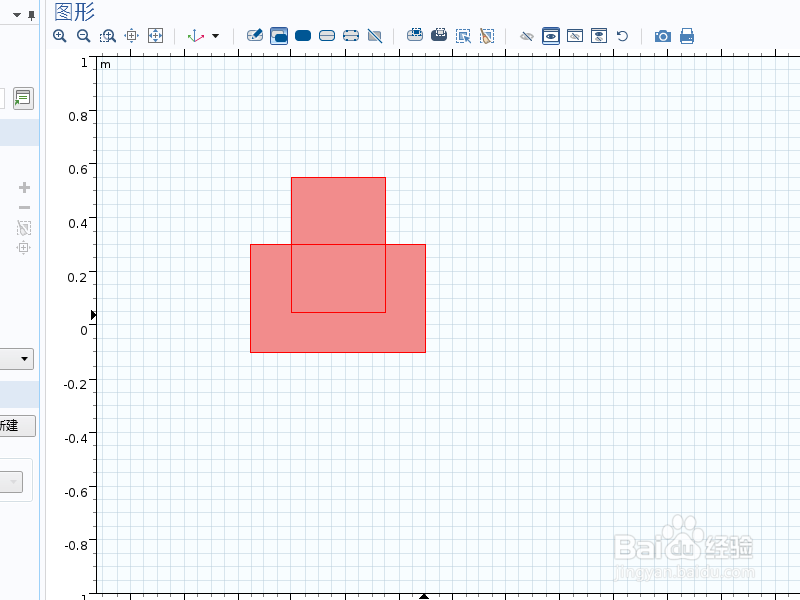Click the pencil sketch mode icon
The image size is (800, 600).
point(255,36)
